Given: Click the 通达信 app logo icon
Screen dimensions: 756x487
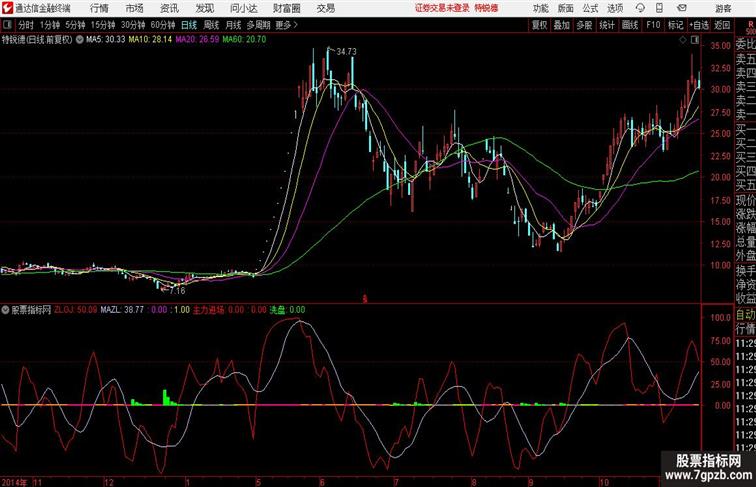Looking at the screenshot, I should 7,8.
